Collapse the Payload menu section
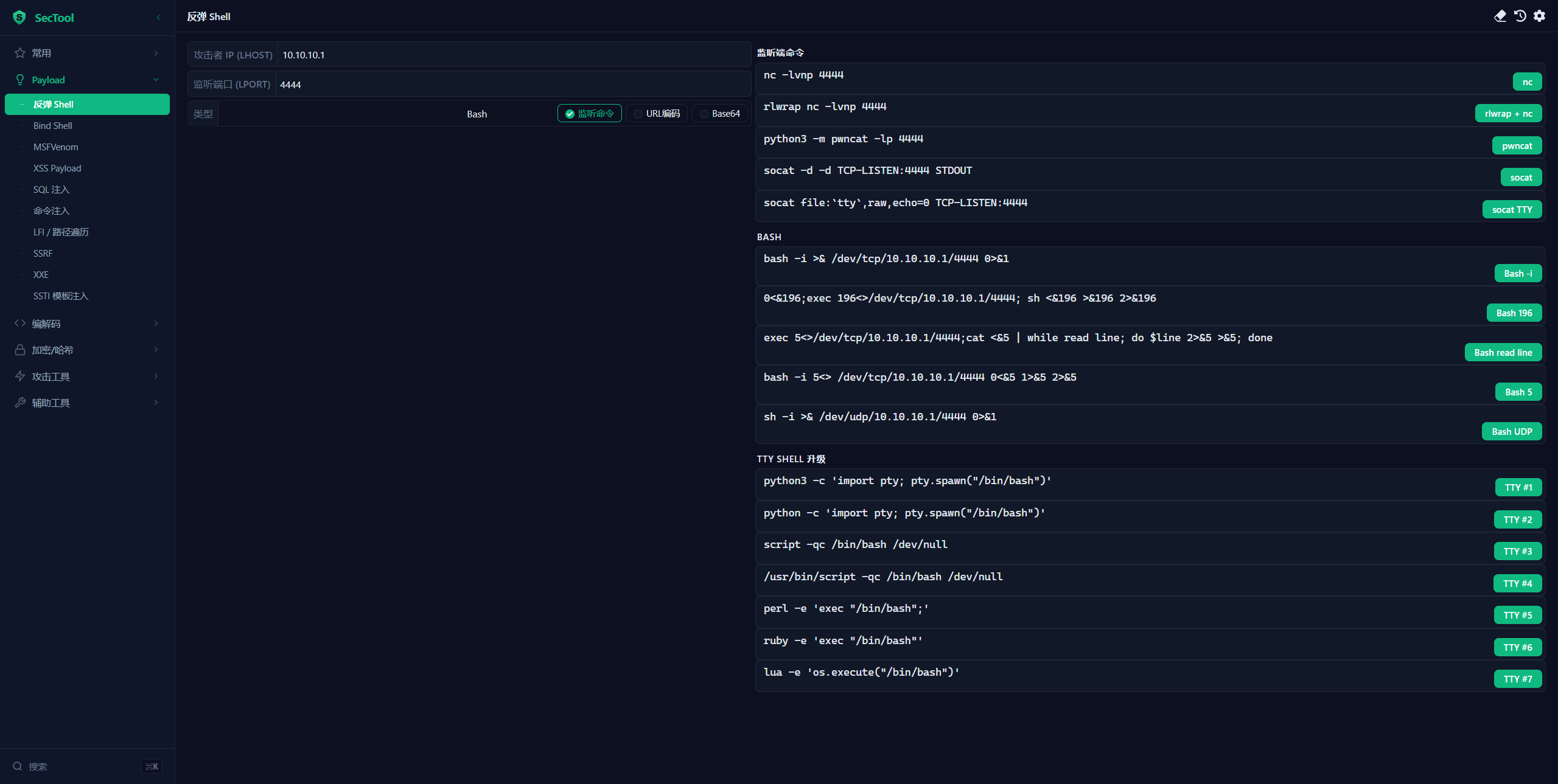The width and height of the screenshot is (1558, 784). pyautogui.click(x=156, y=80)
